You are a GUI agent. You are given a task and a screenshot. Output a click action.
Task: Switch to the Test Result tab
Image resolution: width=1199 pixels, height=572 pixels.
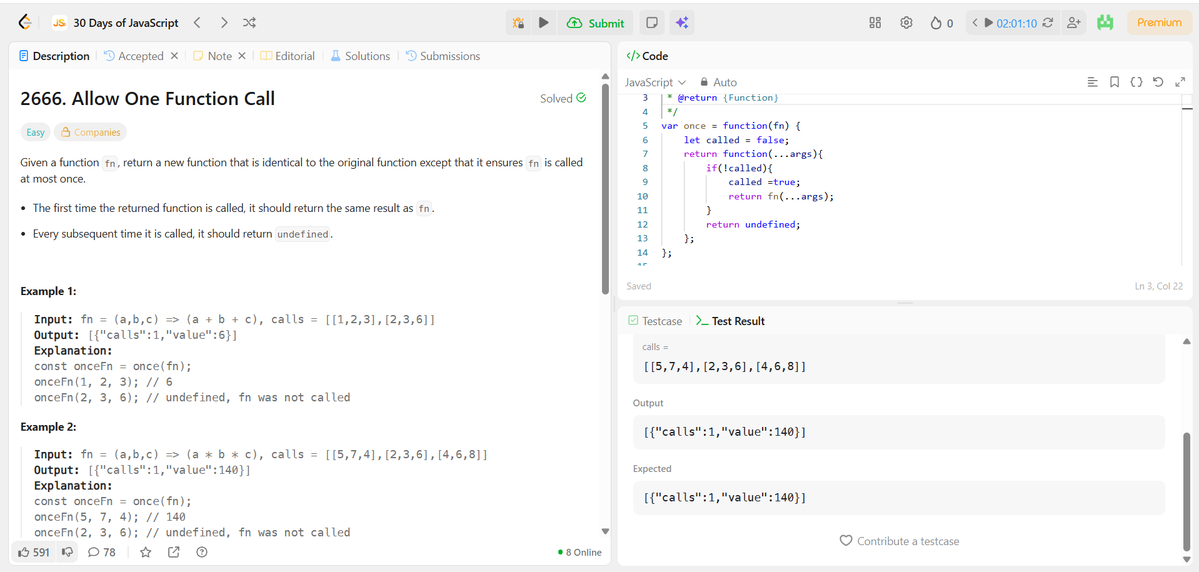(730, 321)
